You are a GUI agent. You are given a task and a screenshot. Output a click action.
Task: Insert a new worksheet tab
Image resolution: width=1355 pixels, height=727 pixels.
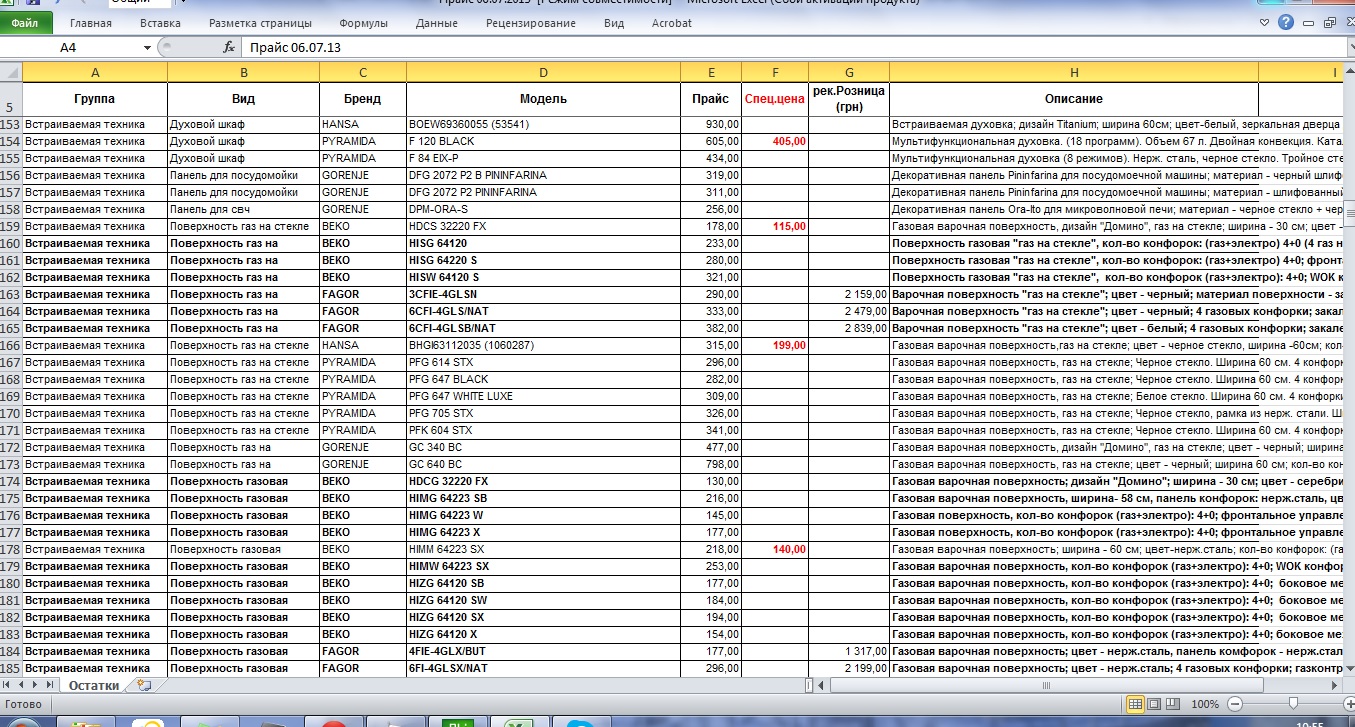click(144, 685)
